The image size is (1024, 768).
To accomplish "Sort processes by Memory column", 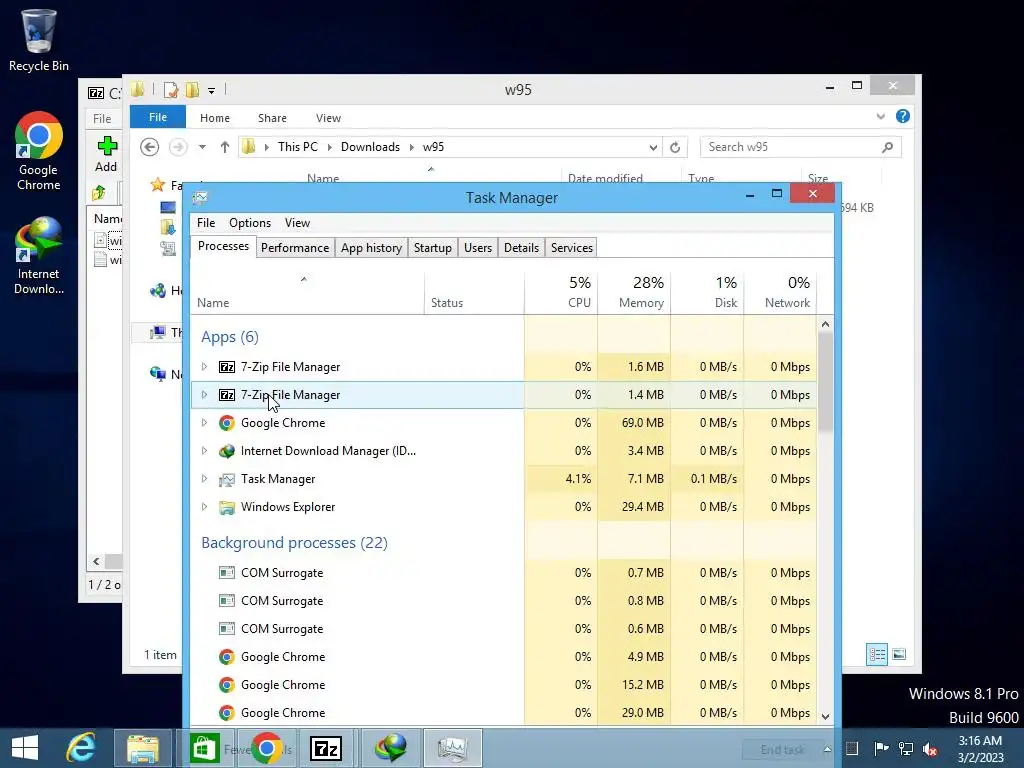I will click(x=634, y=292).
